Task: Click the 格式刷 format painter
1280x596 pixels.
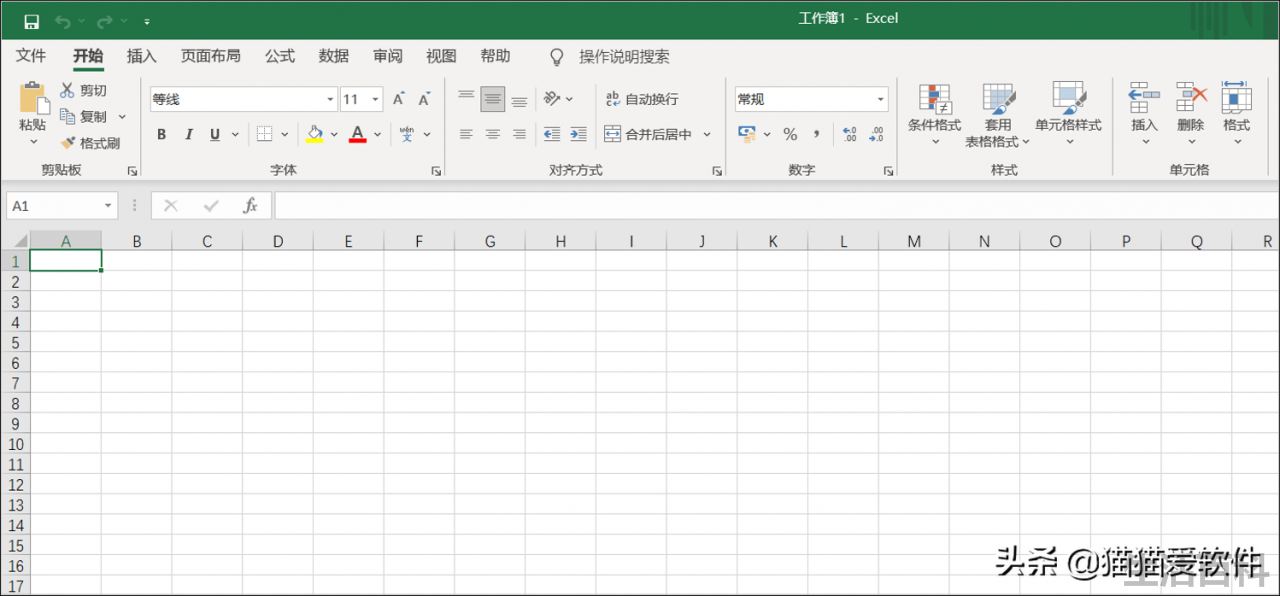Action: tap(90, 143)
